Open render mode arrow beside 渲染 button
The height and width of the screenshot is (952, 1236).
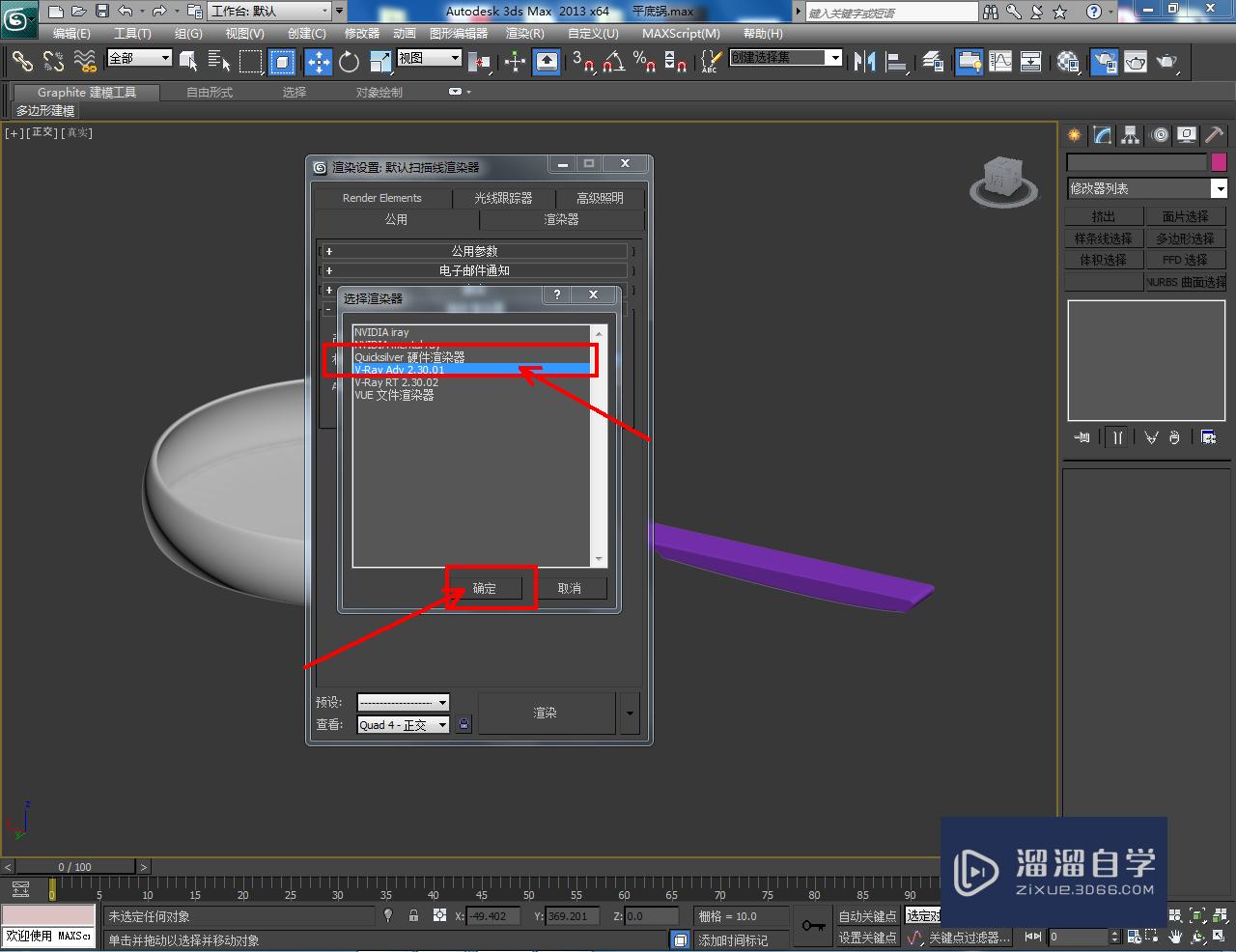(x=630, y=713)
